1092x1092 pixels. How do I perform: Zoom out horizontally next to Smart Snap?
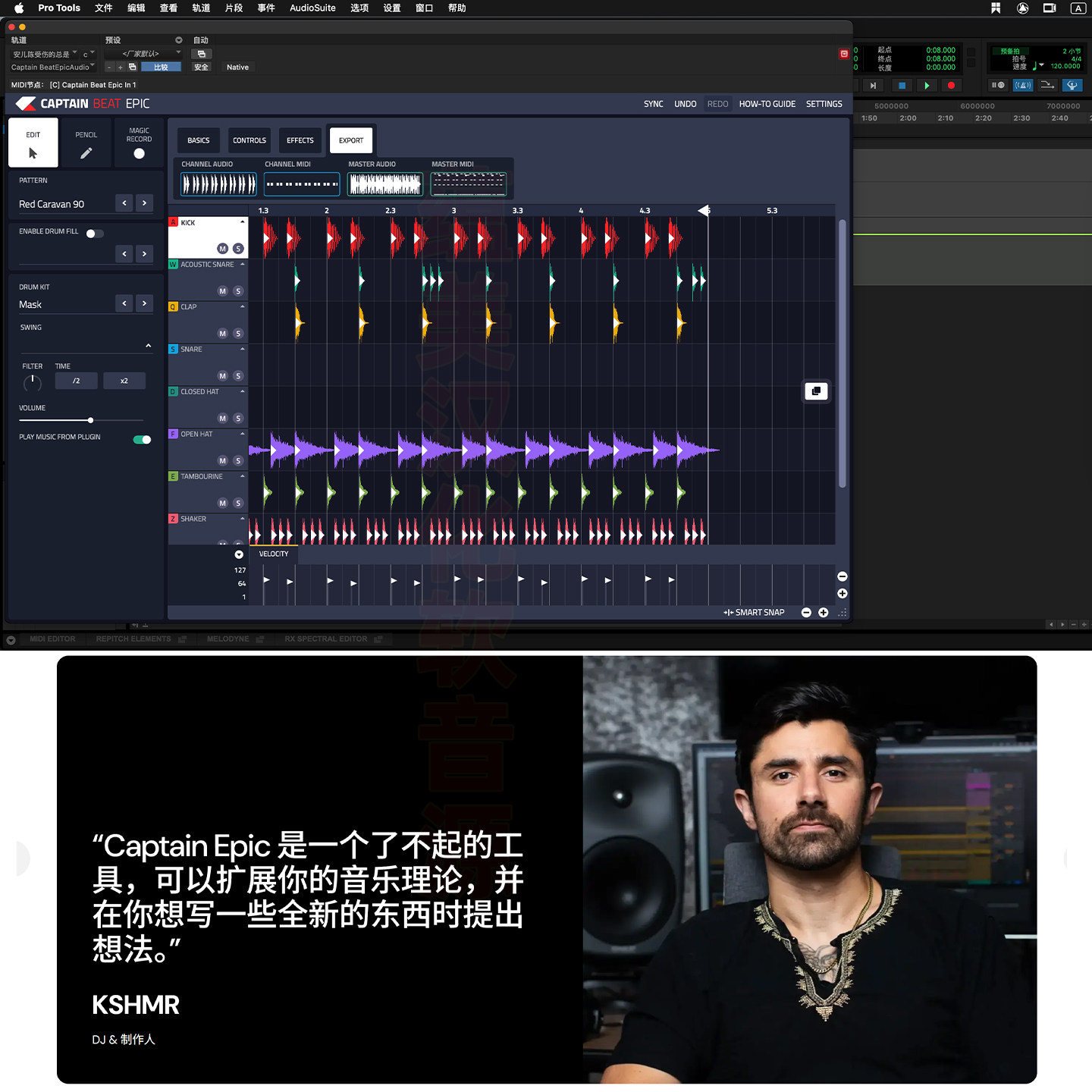pyautogui.click(x=806, y=613)
